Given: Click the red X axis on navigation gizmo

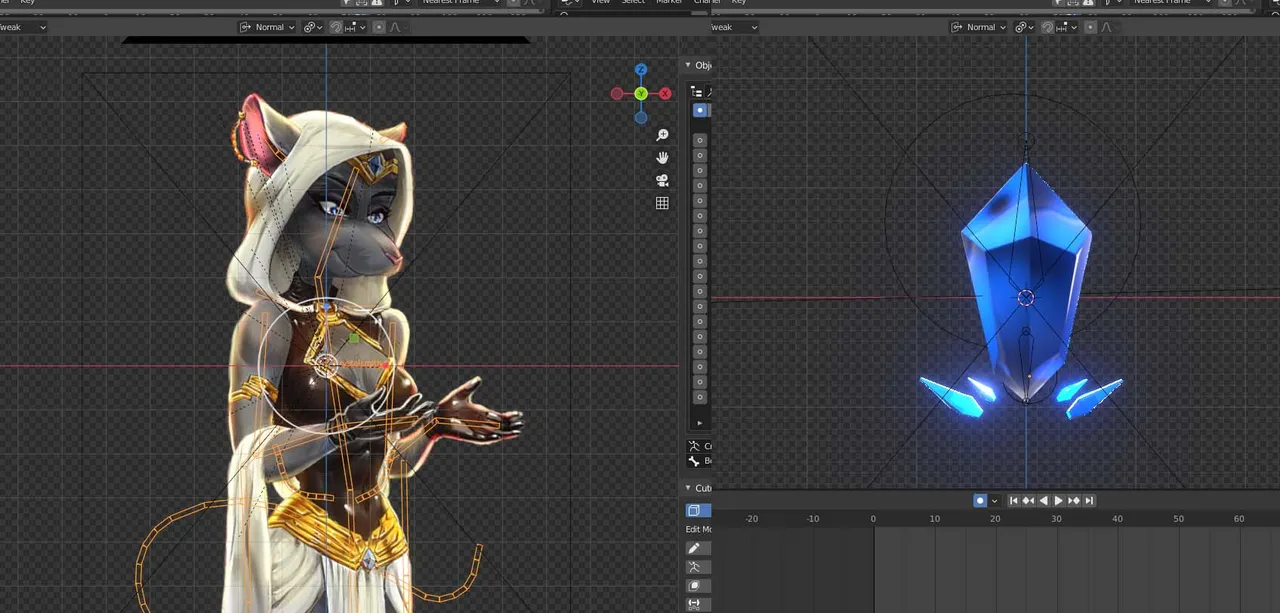Looking at the screenshot, I should [x=665, y=93].
